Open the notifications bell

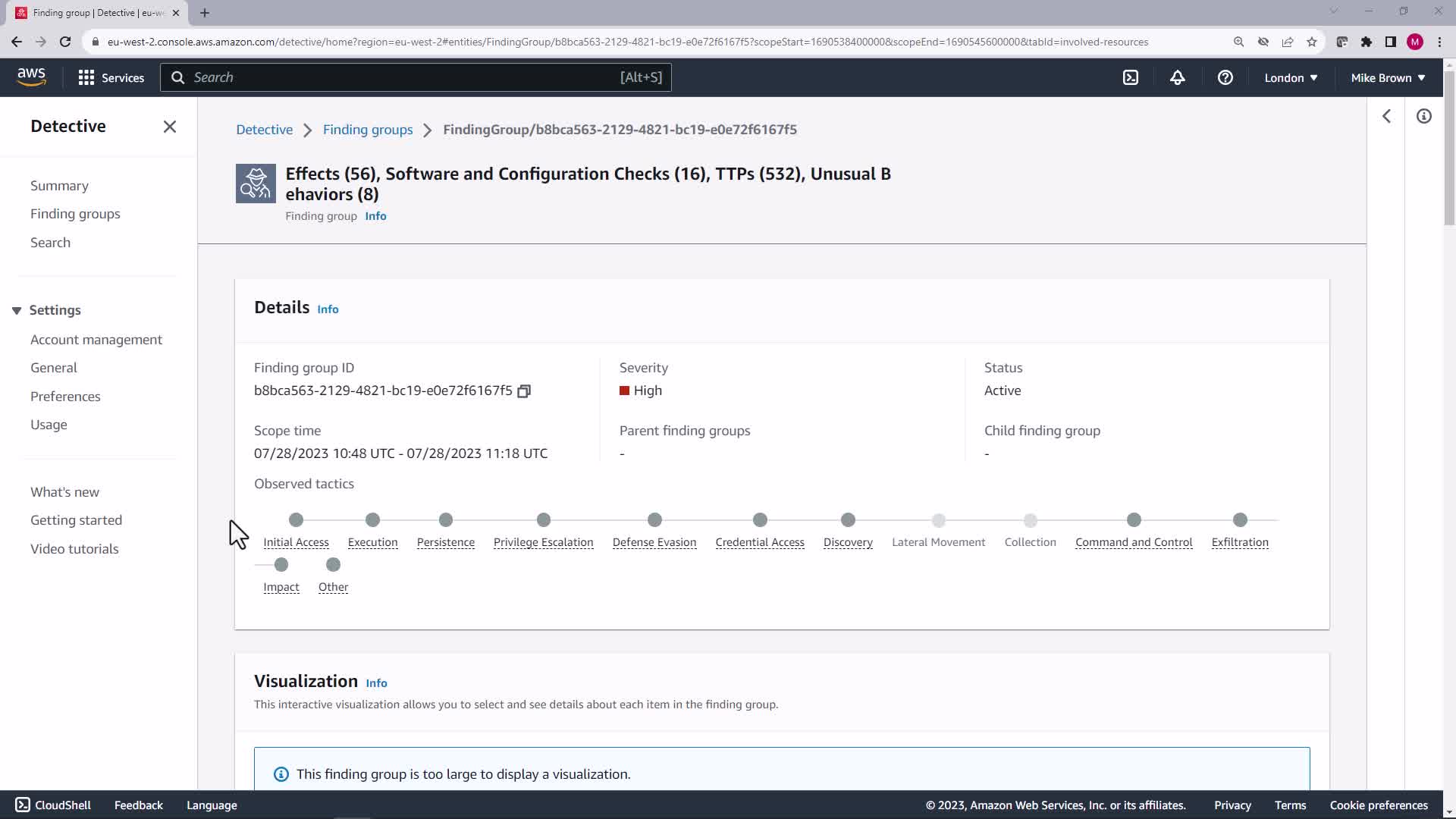point(1177,77)
